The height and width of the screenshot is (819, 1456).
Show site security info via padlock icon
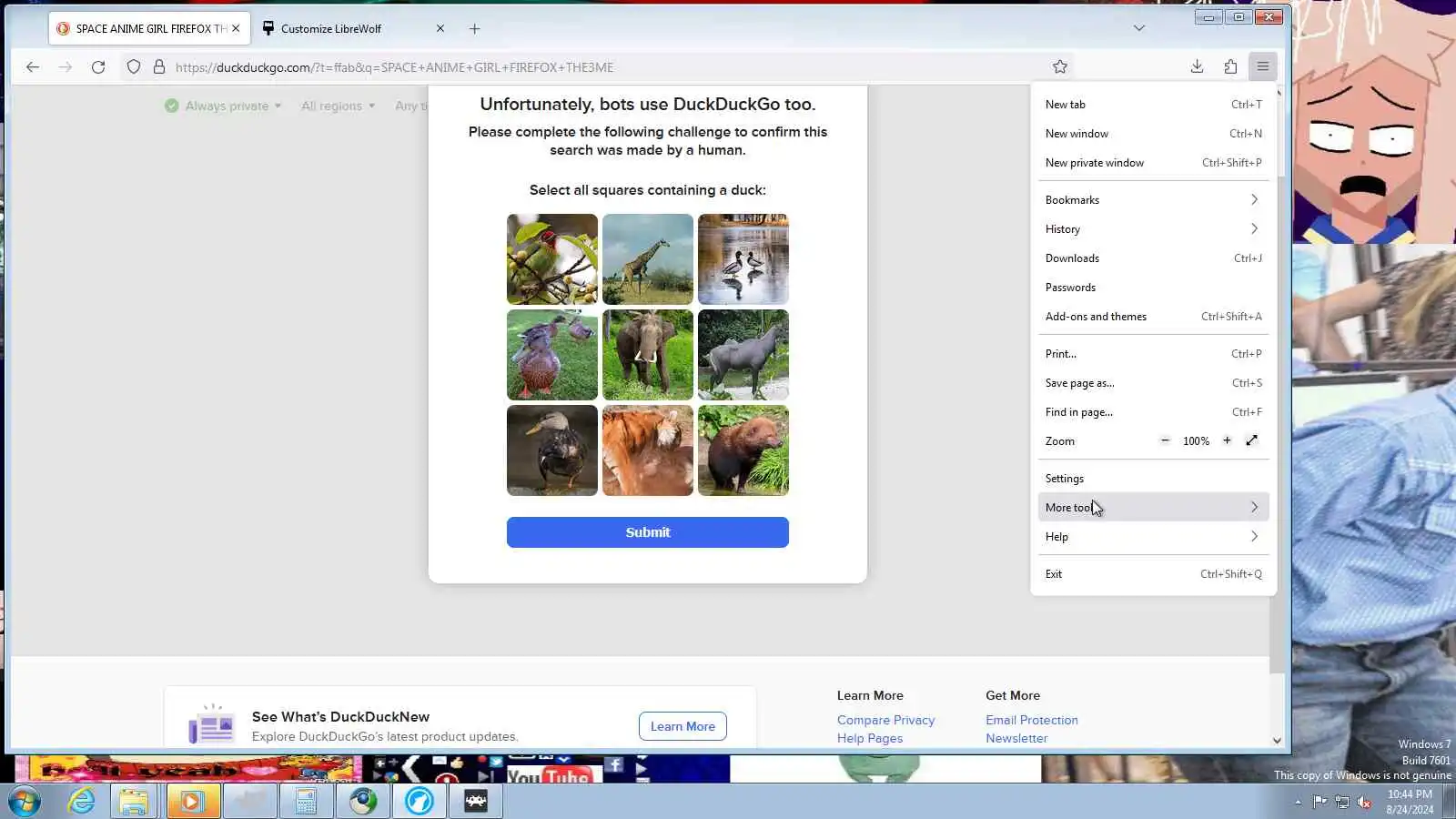point(159,67)
